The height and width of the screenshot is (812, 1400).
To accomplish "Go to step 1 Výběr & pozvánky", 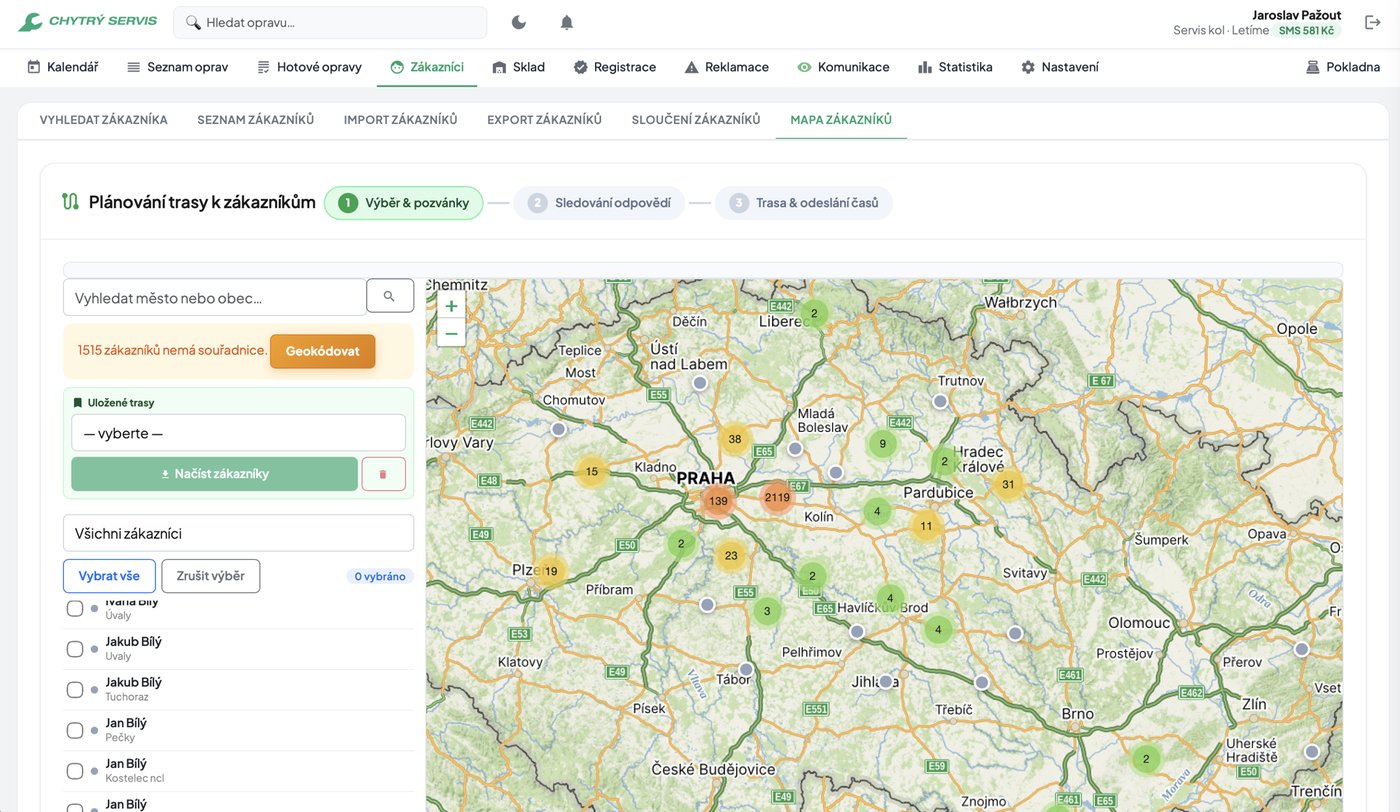I will coord(404,203).
